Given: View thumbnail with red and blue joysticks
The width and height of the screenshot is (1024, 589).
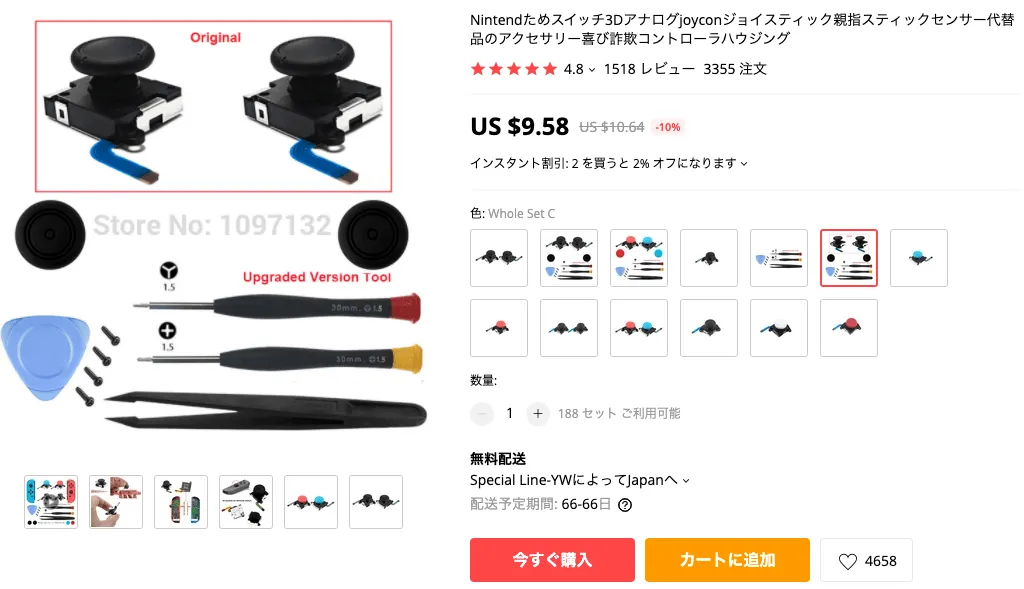Looking at the screenshot, I should tap(311, 501).
